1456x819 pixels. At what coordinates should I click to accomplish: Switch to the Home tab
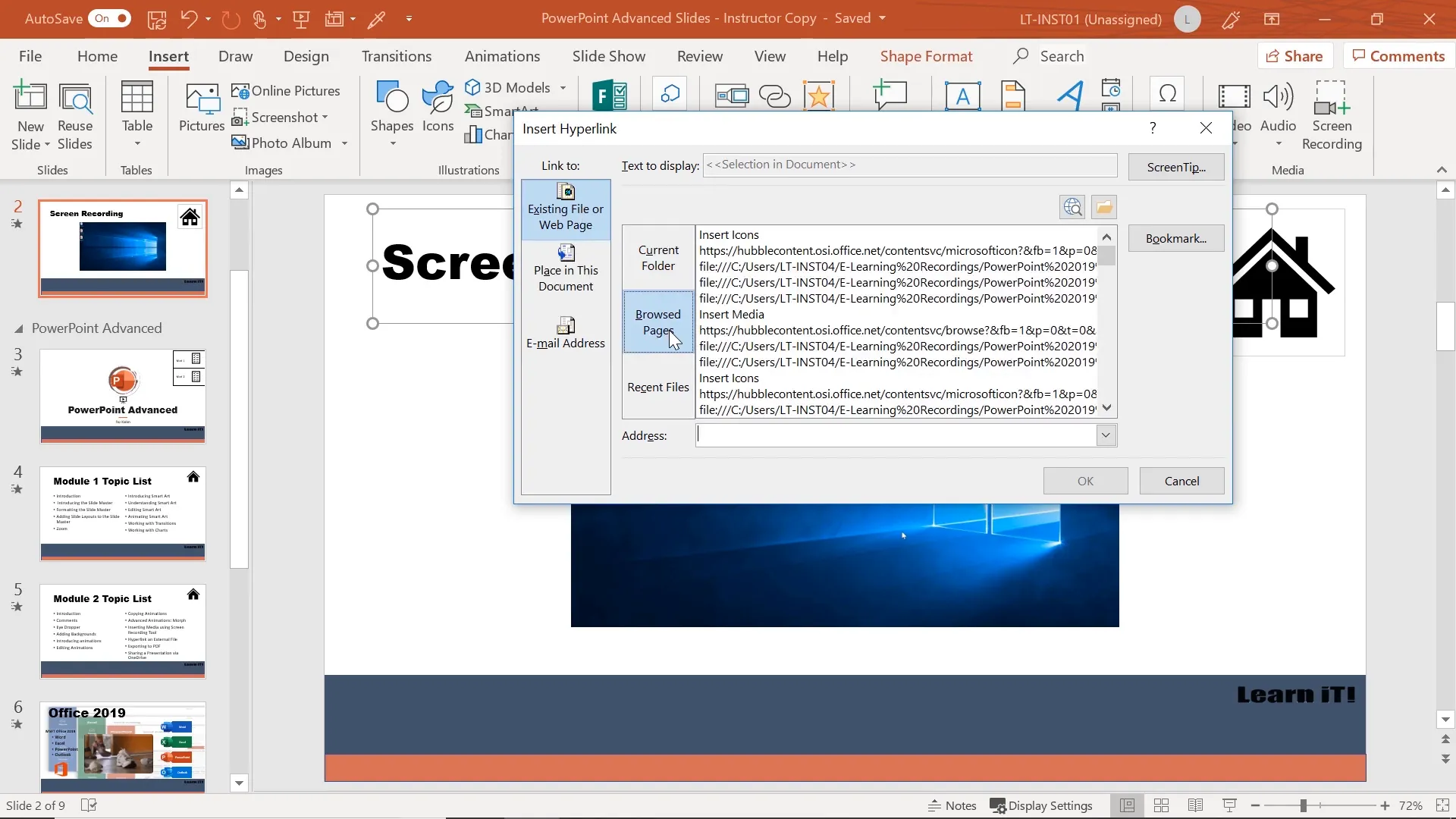tap(97, 56)
